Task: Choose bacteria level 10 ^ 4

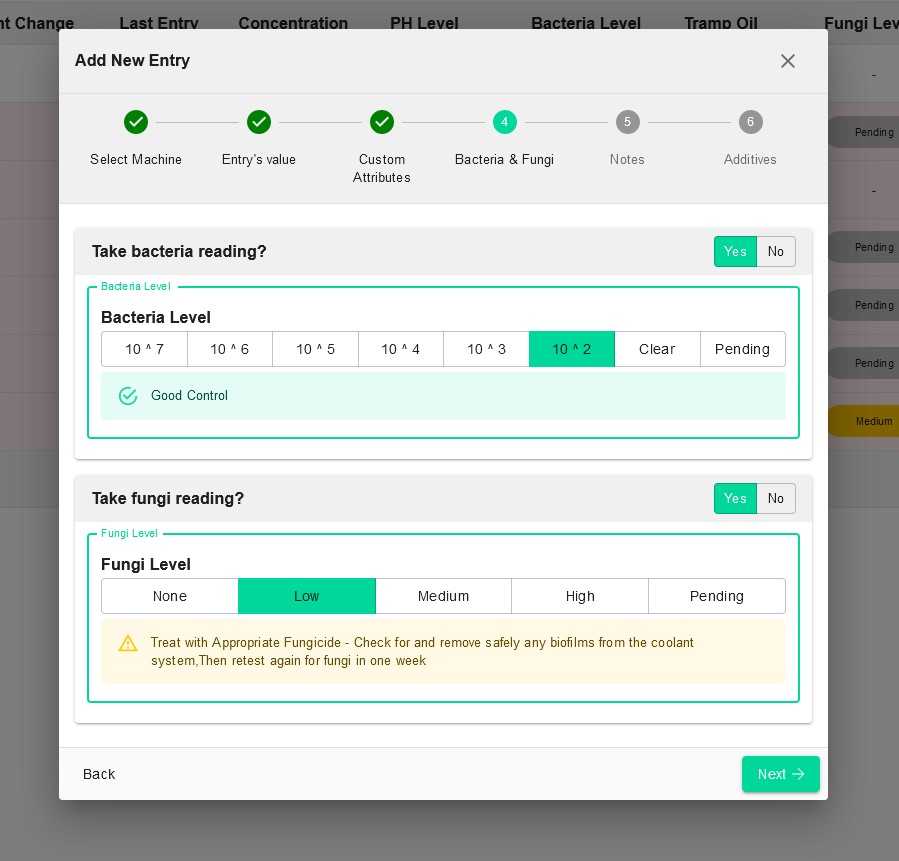Action: click(401, 349)
